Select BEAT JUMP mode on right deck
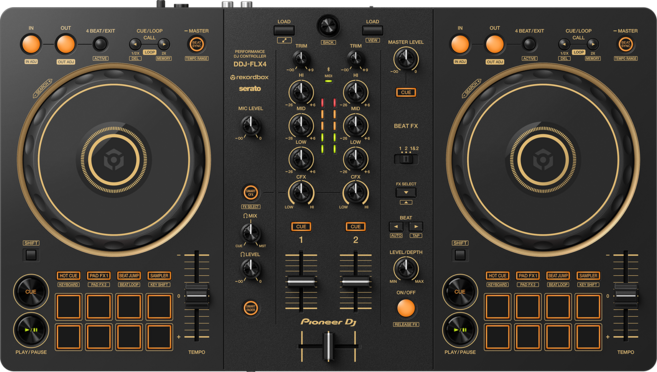Viewport: 657px width, 372px height. coord(558,276)
